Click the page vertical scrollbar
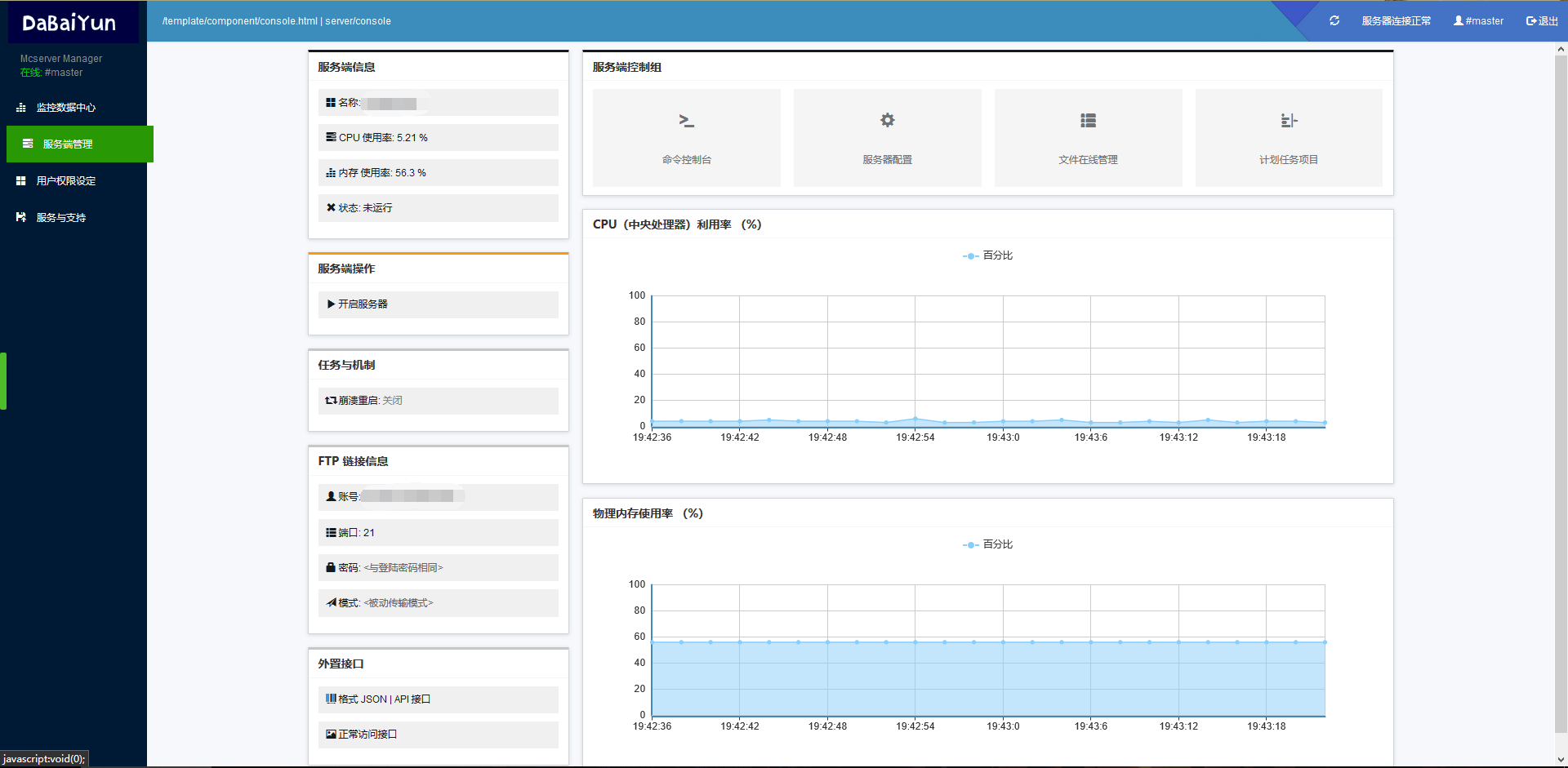The height and width of the screenshot is (768, 1568). click(x=1561, y=394)
